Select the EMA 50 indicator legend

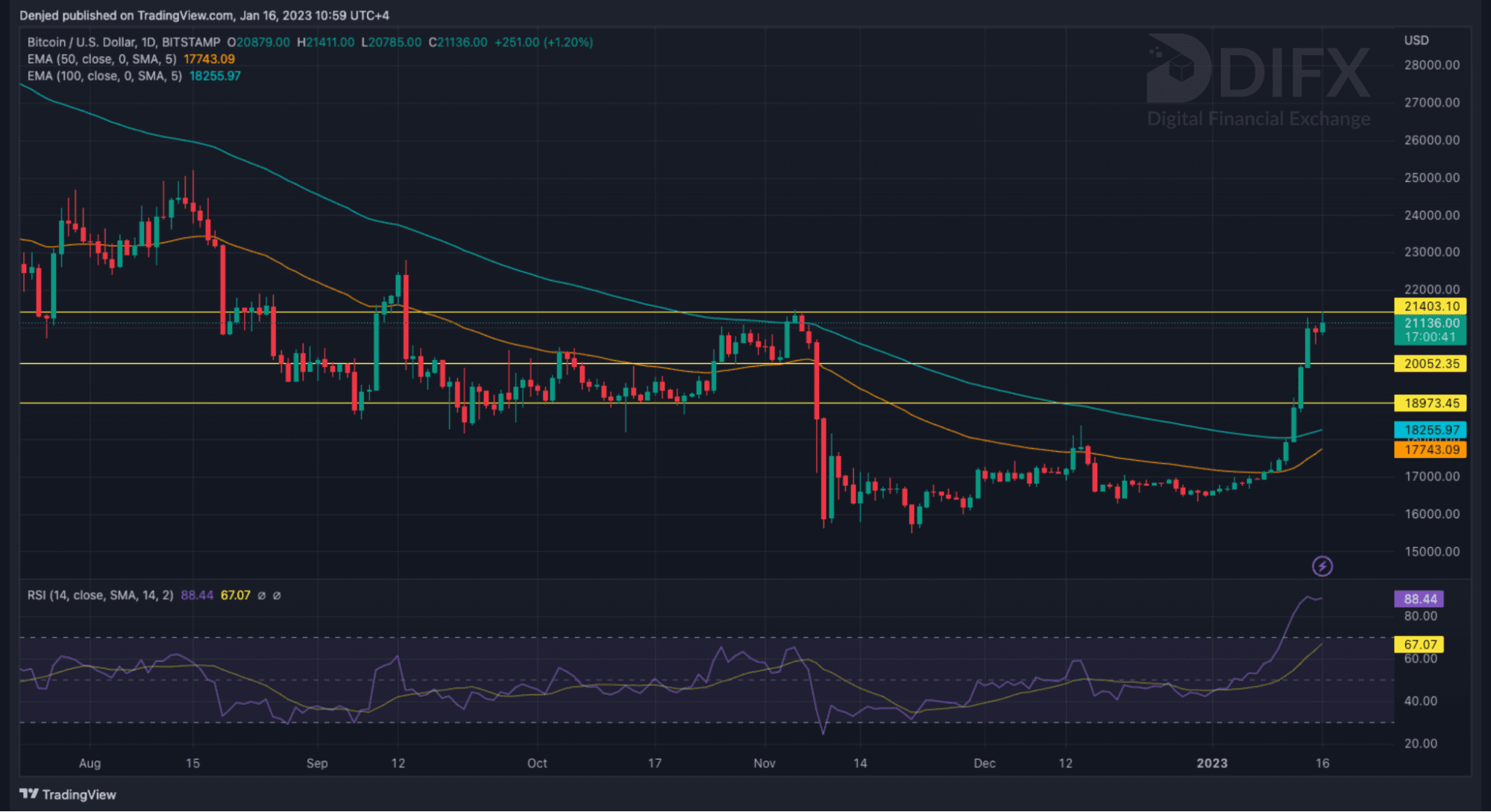(x=101, y=59)
